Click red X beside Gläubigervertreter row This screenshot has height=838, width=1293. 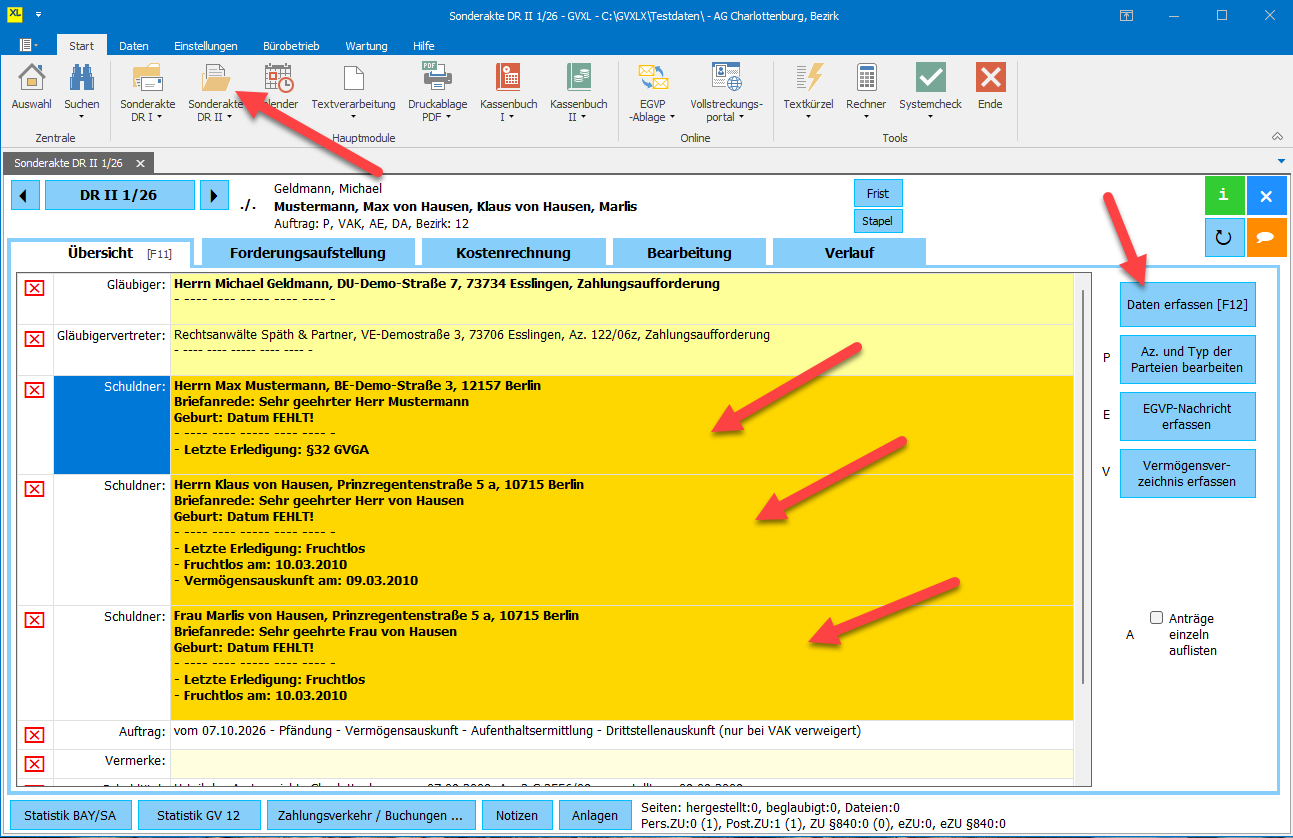(34, 339)
